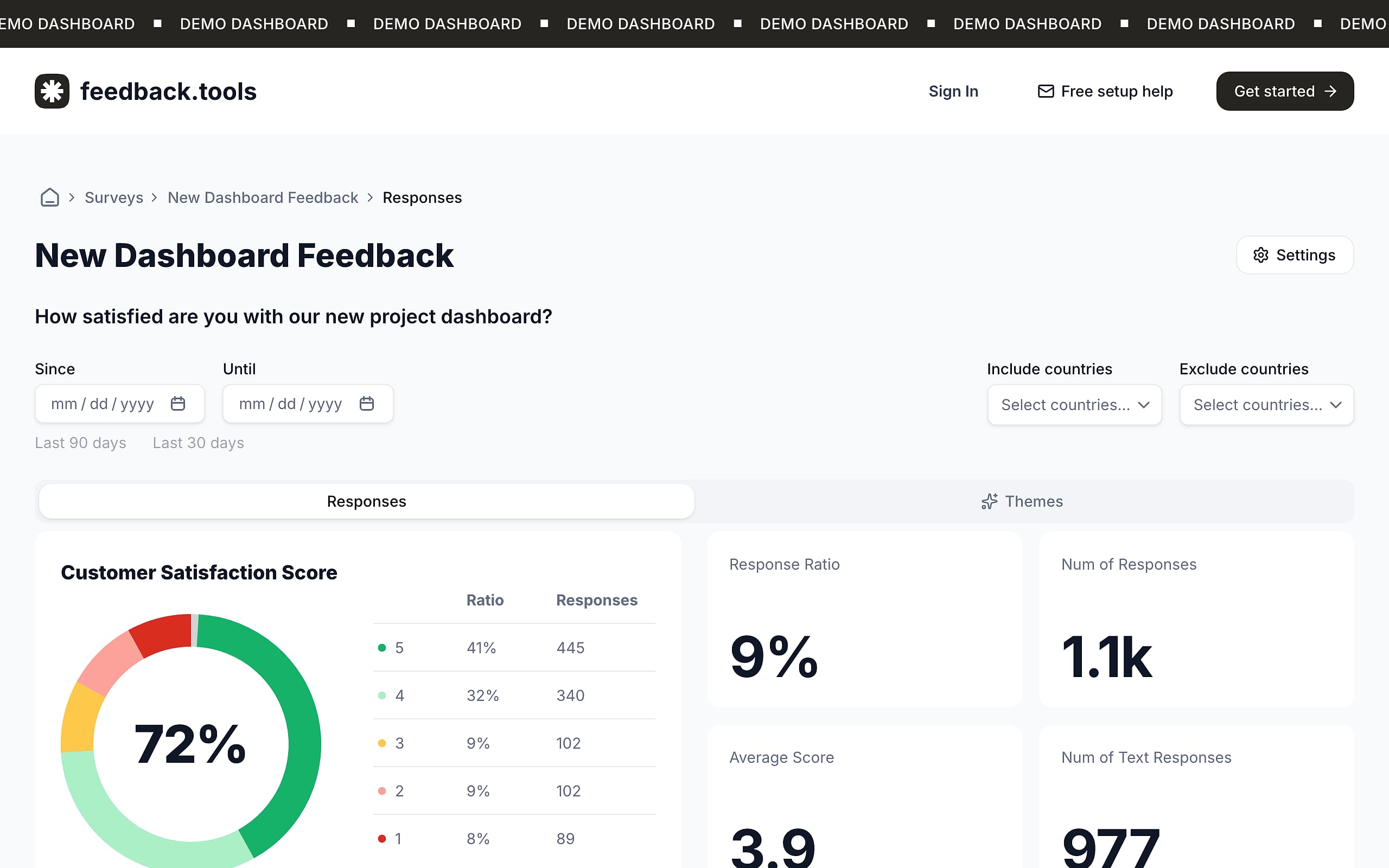Click the 340 responses cell

pyautogui.click(x=571, y=695)
